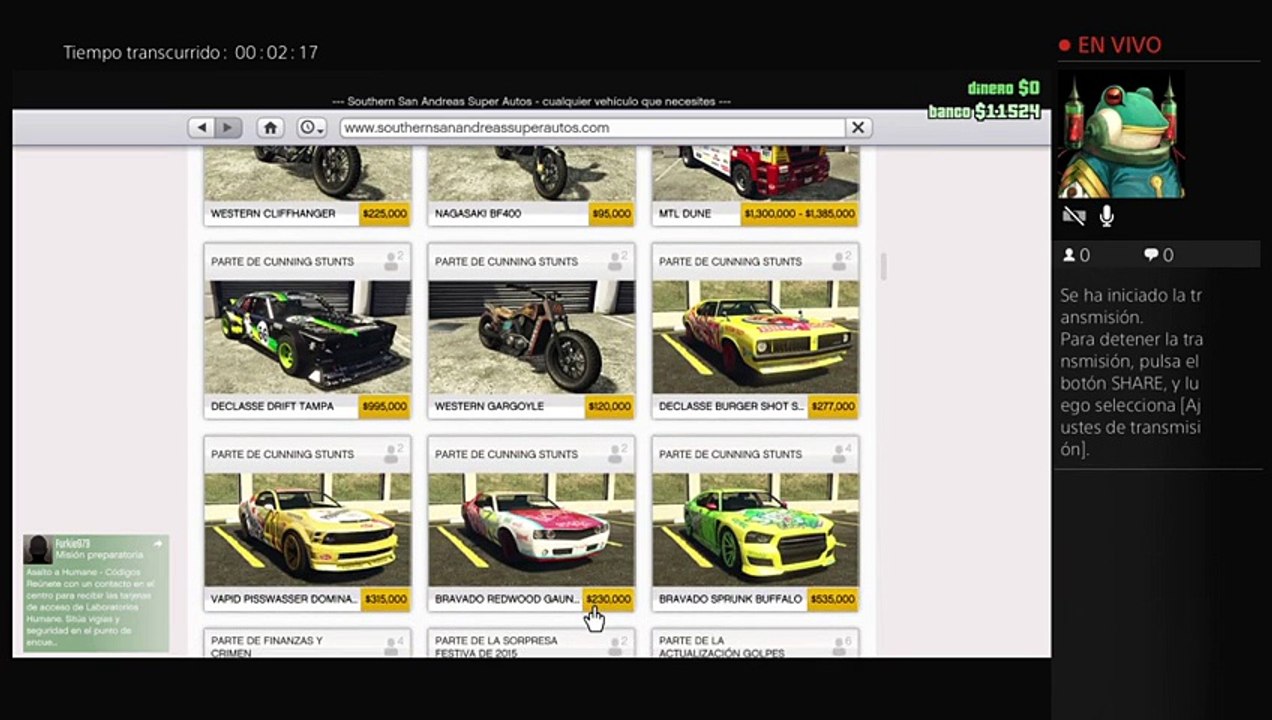
Task: Open the browser history clock dropdown
Action: coord(312,128)
